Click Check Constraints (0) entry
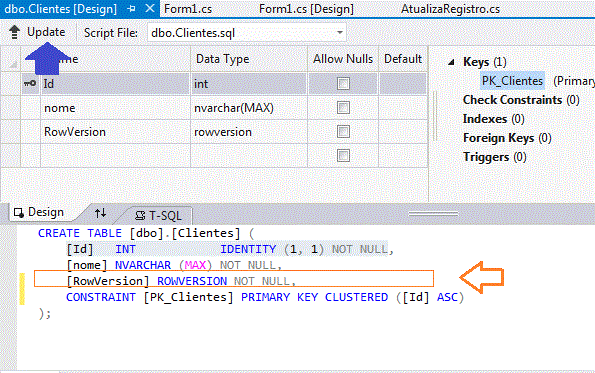This screenshot has width=595, height=373. tap(521, 100)
